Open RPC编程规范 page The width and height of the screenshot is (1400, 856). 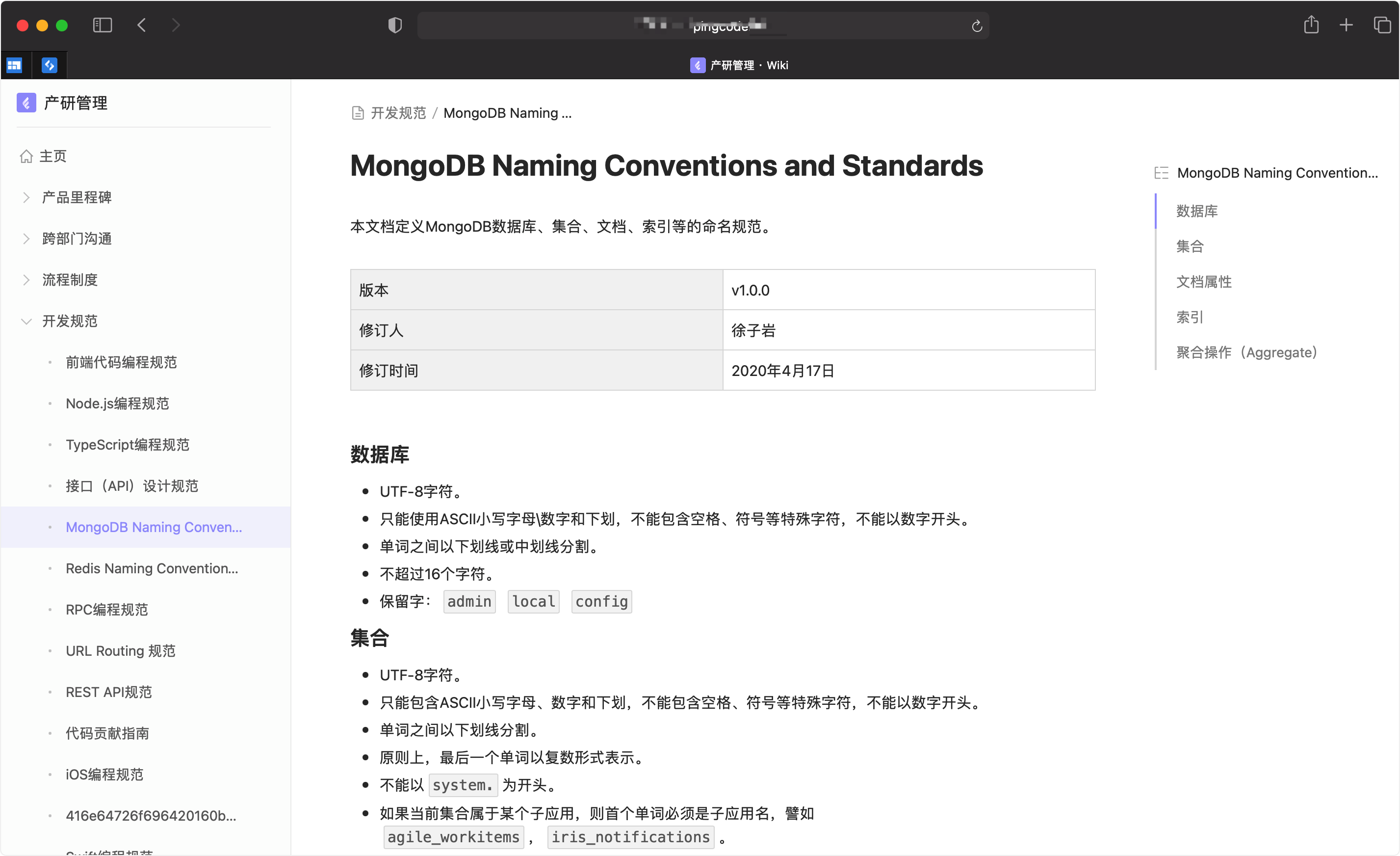[107, 609]
